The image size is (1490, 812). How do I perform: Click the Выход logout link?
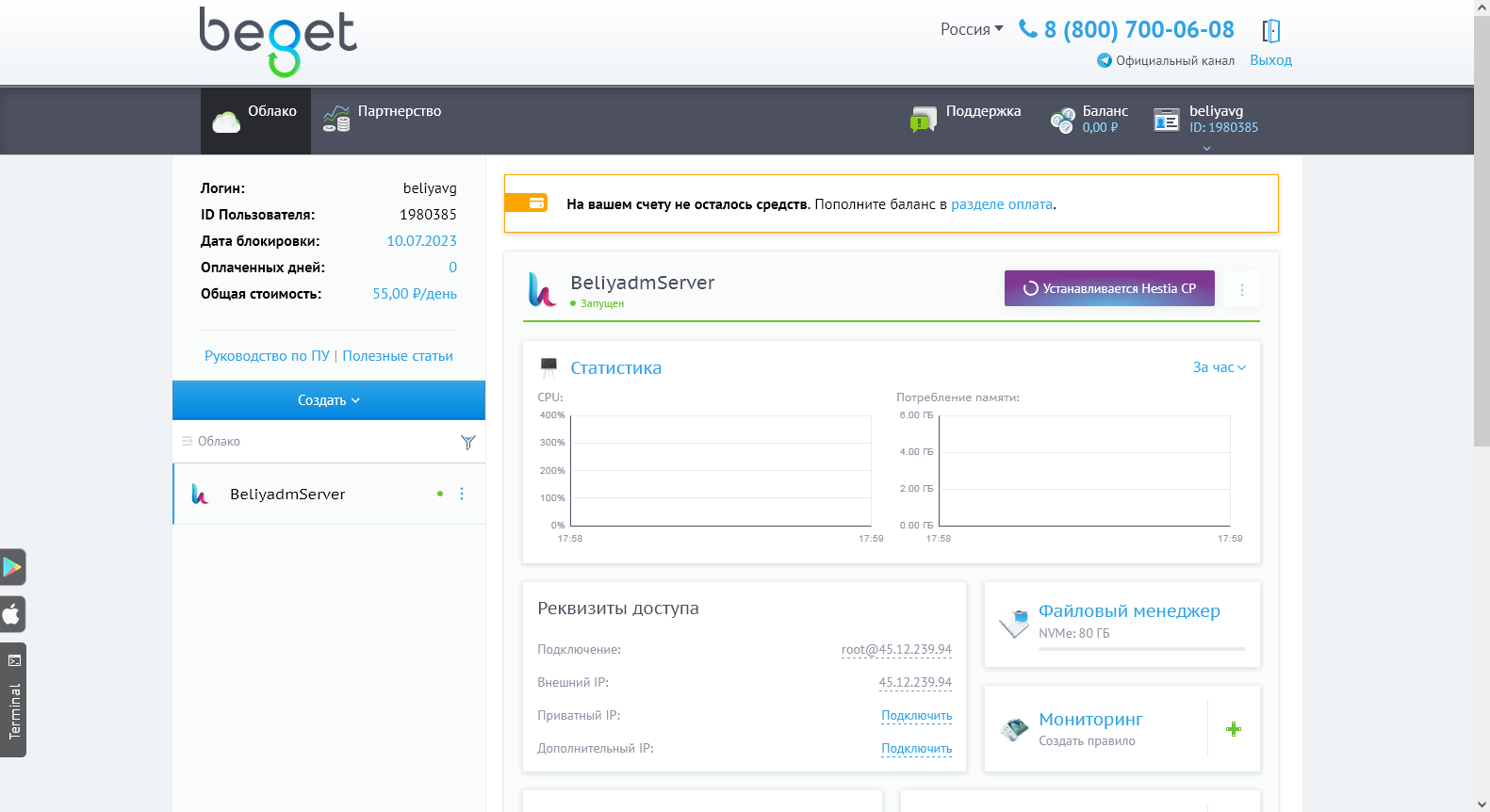tap(1270, 60)
